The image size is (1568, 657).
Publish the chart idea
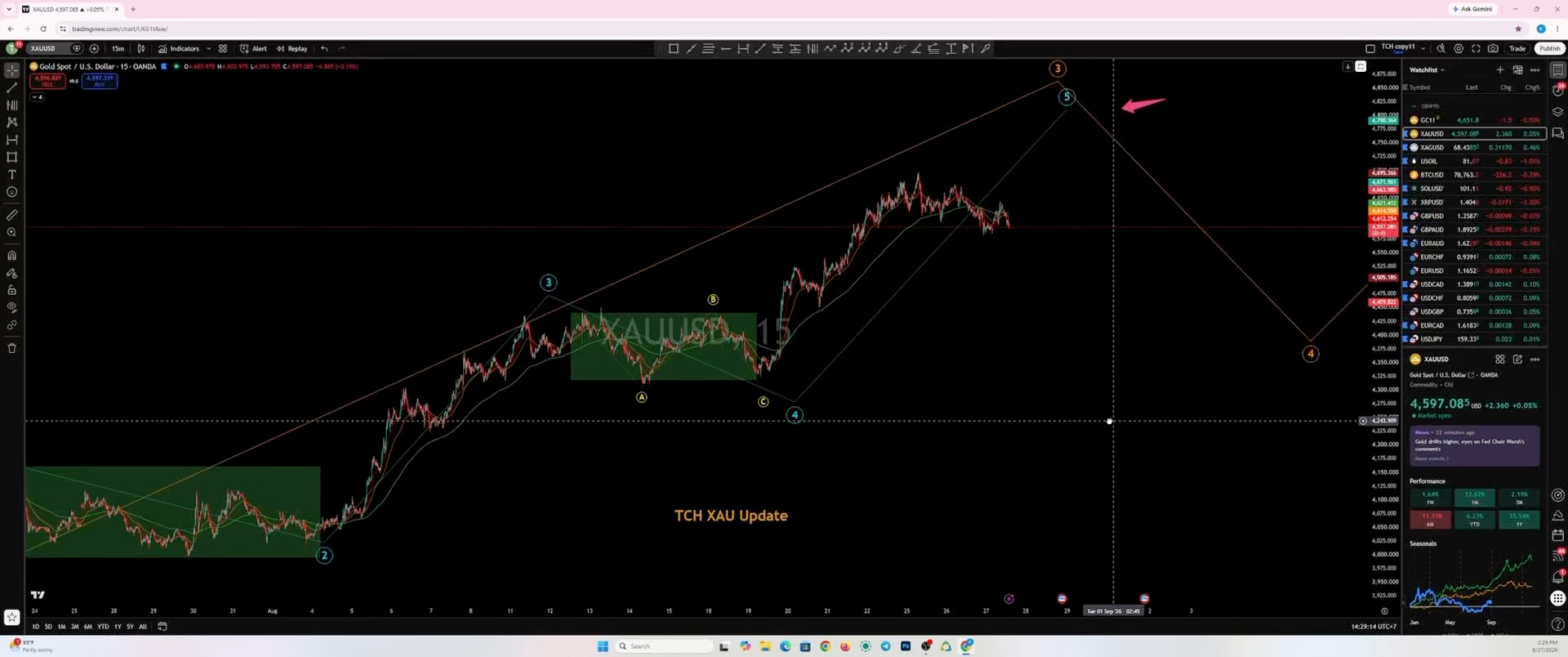1549,48
